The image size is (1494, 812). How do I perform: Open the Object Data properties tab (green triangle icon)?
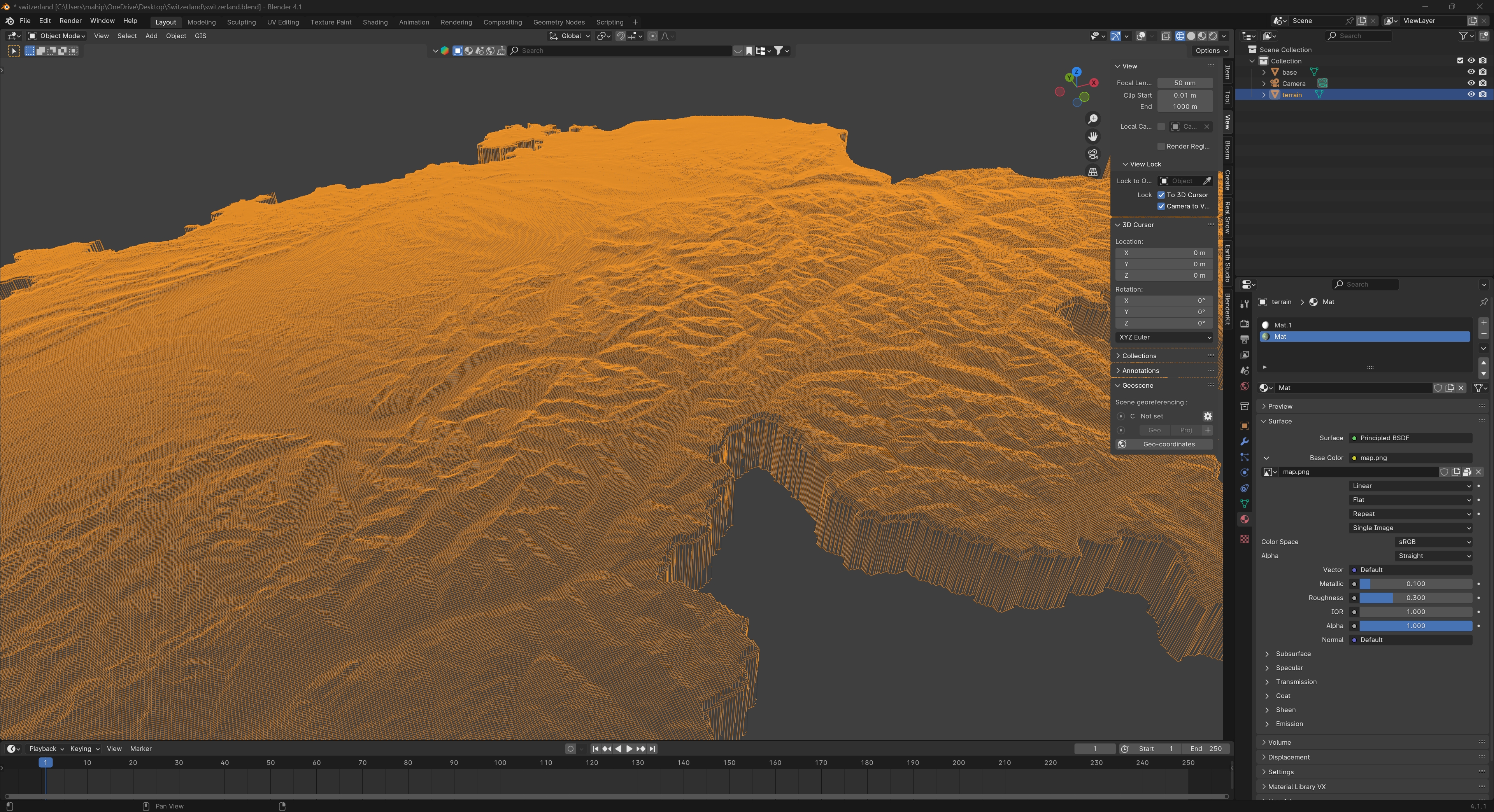coord(1244,504)
